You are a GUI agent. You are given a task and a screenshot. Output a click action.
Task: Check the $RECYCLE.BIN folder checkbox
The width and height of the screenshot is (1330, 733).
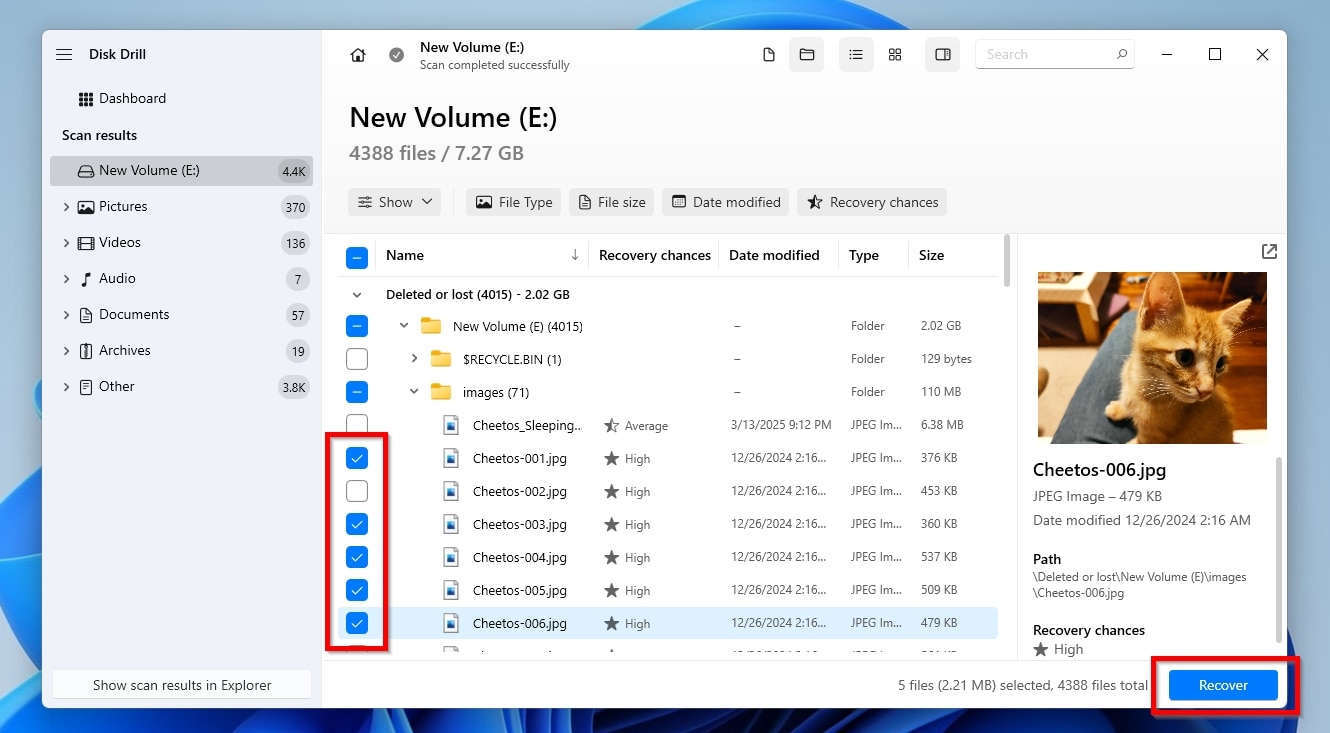(357, 359)
